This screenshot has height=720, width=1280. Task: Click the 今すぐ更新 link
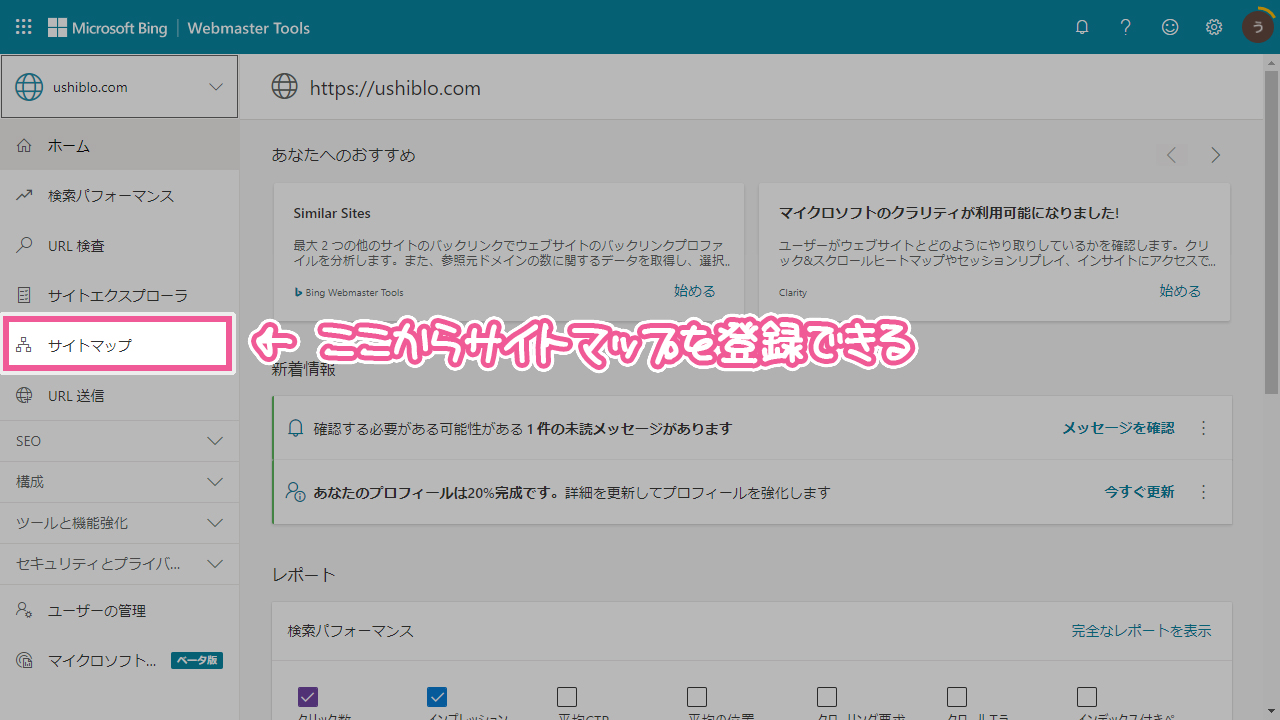(1139, 492)
